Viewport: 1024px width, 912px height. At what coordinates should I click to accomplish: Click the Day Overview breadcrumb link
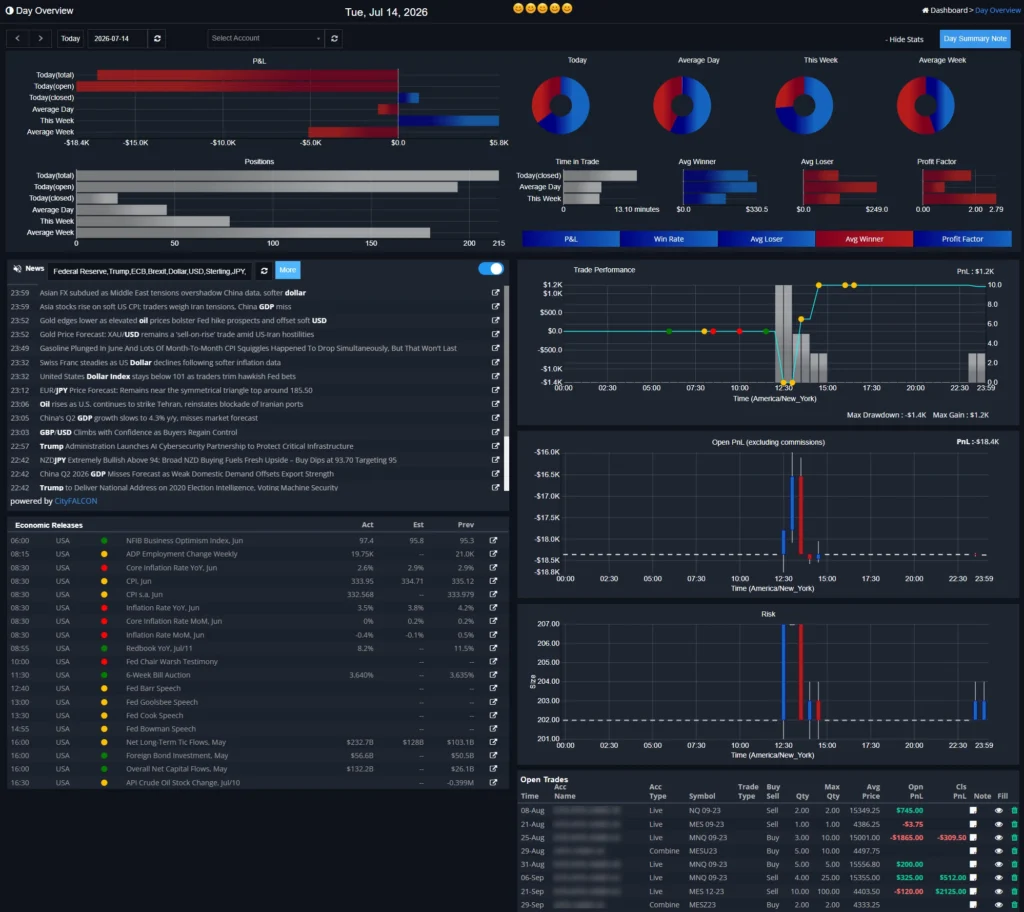(997, 10)
